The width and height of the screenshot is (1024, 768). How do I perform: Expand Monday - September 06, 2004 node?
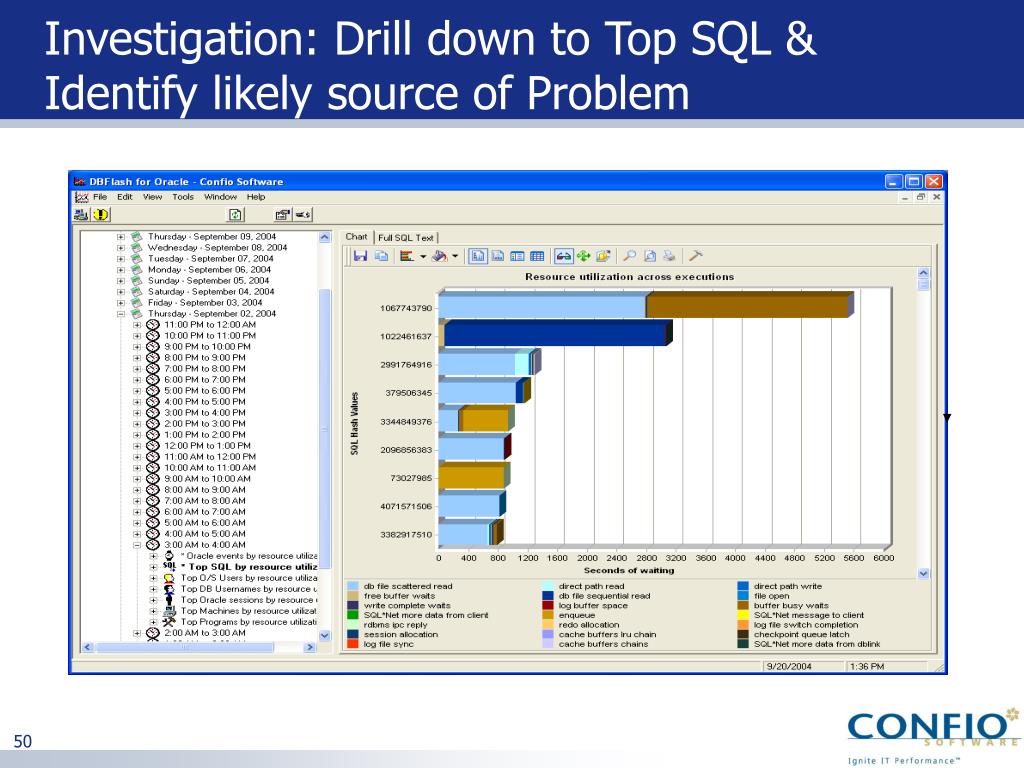[121, 270]
